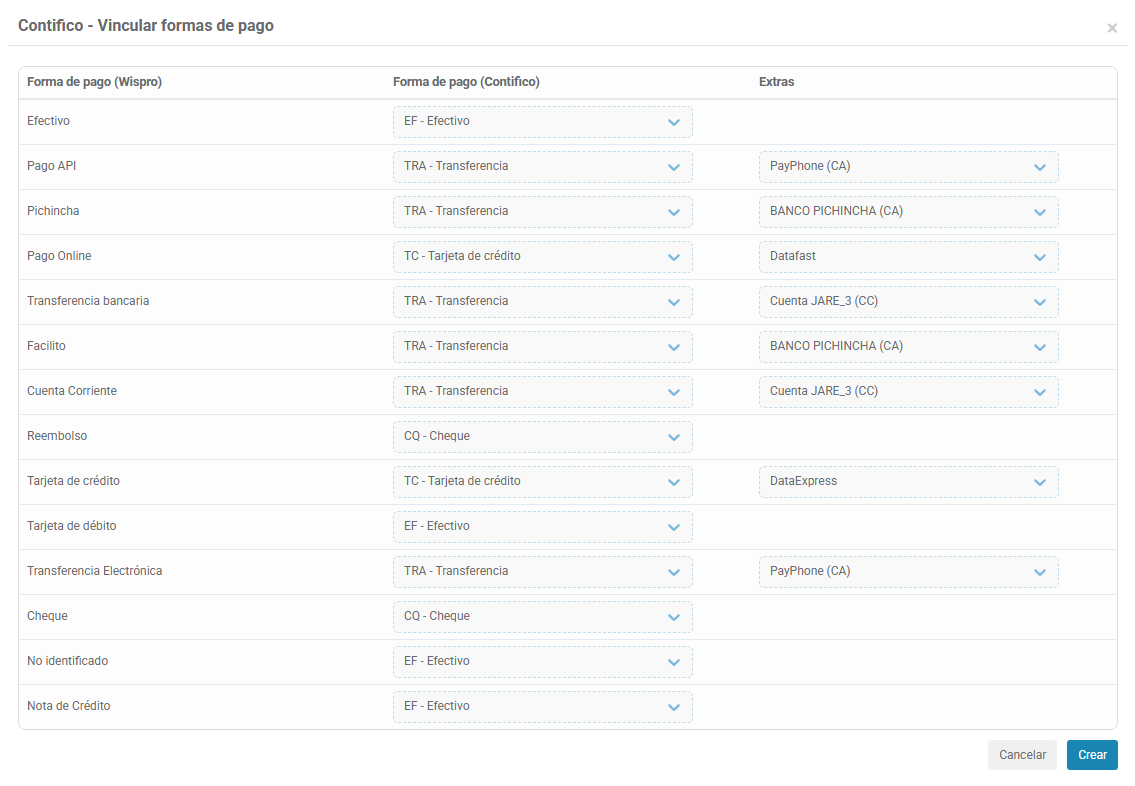Viewport: 1135px width, 786px height.
Task: Open Contifico dropdown for Tarjeta de débito row
Action: click(543, 526)
